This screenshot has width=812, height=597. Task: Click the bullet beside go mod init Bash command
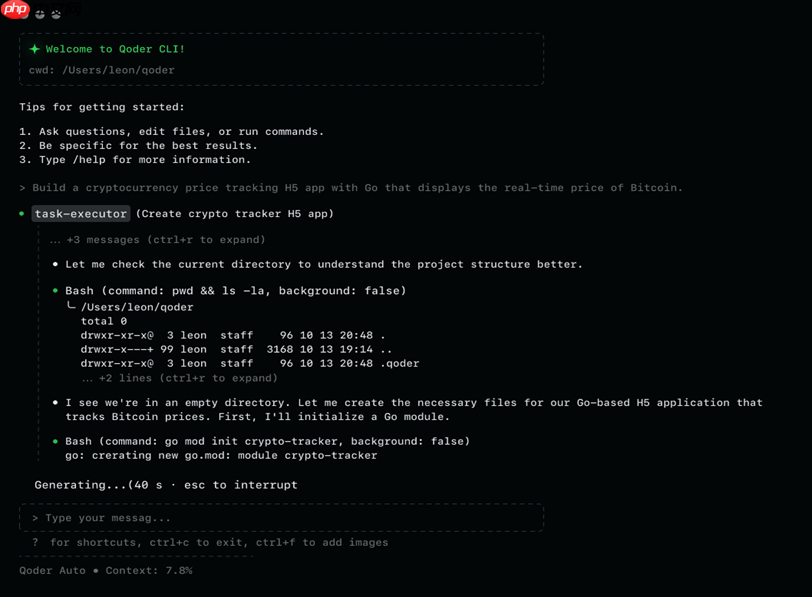(56, 440)
